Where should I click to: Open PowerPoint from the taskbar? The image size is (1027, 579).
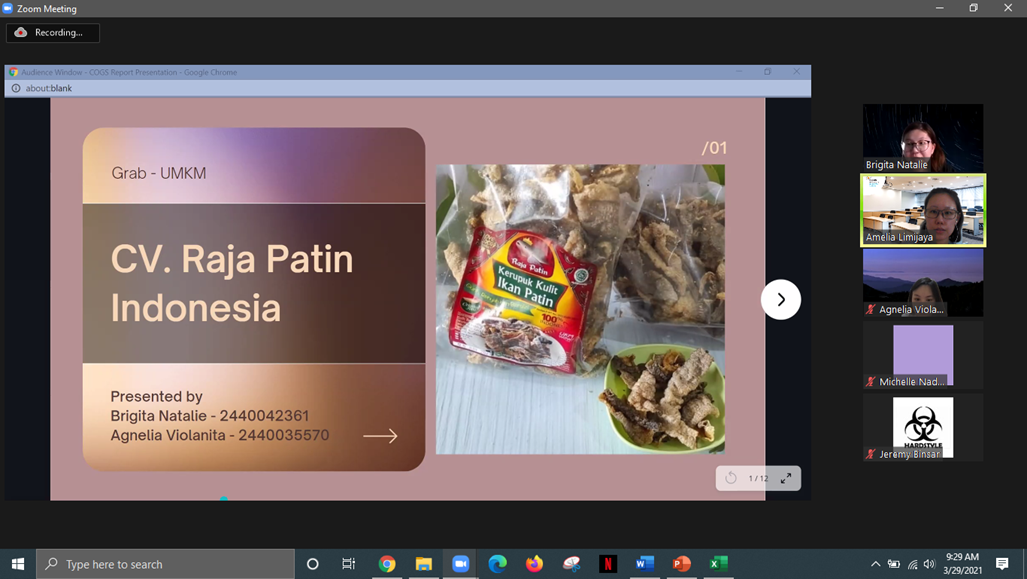tap(682, 564)
